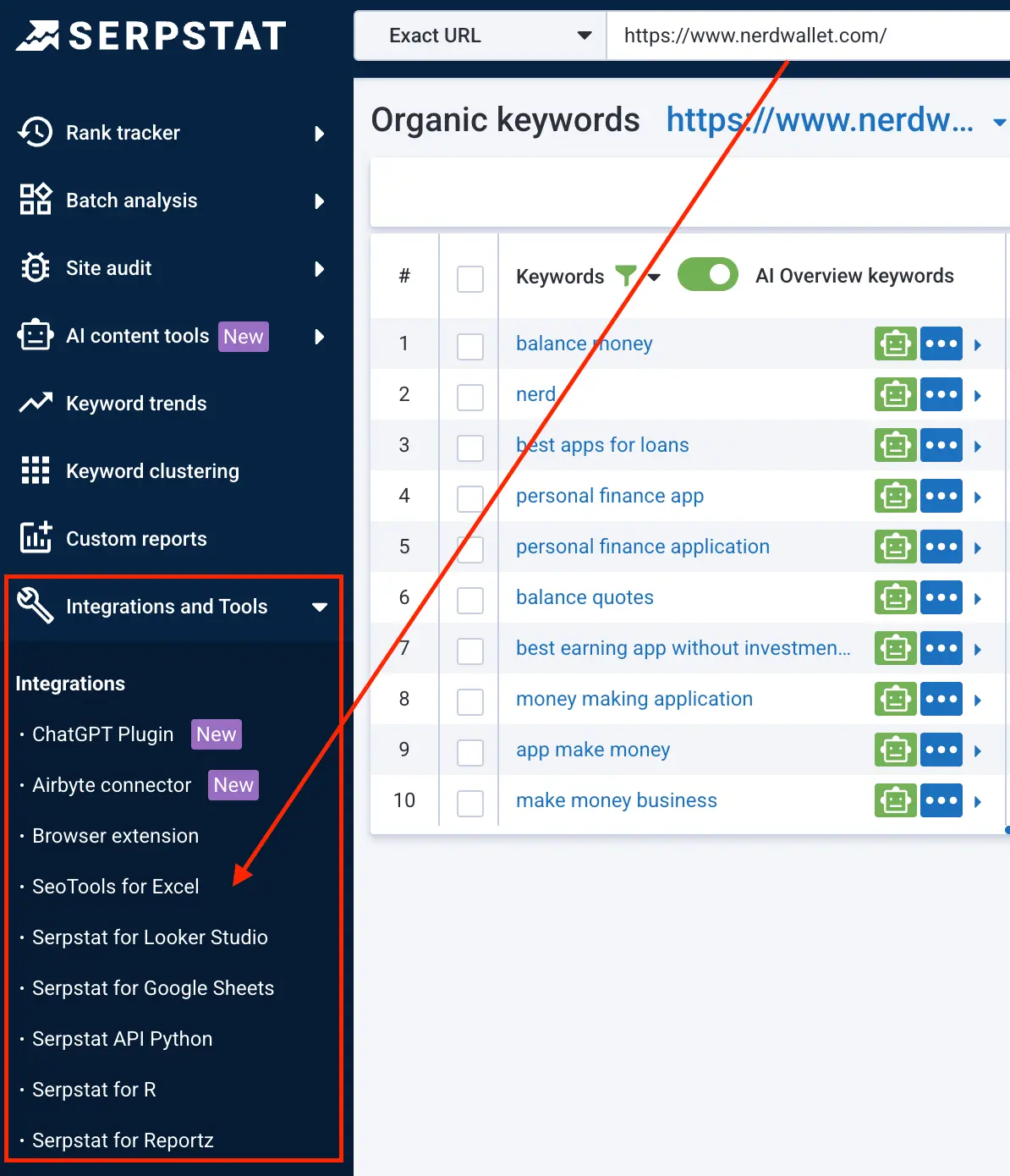Viewport: 1010px width, 1176px height.
Task: Click the Integrations and Tools wrench icon
Action: click(36, 606)
